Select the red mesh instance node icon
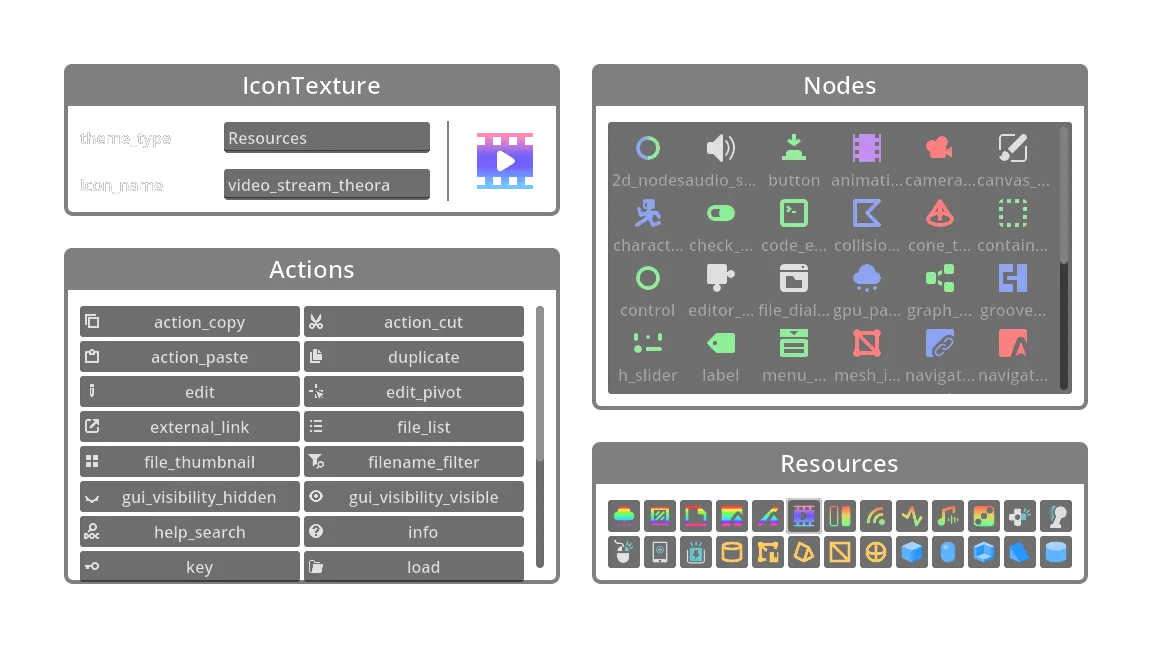The width and height of the screenshot is (1152, 648). (x=866, y=344)
